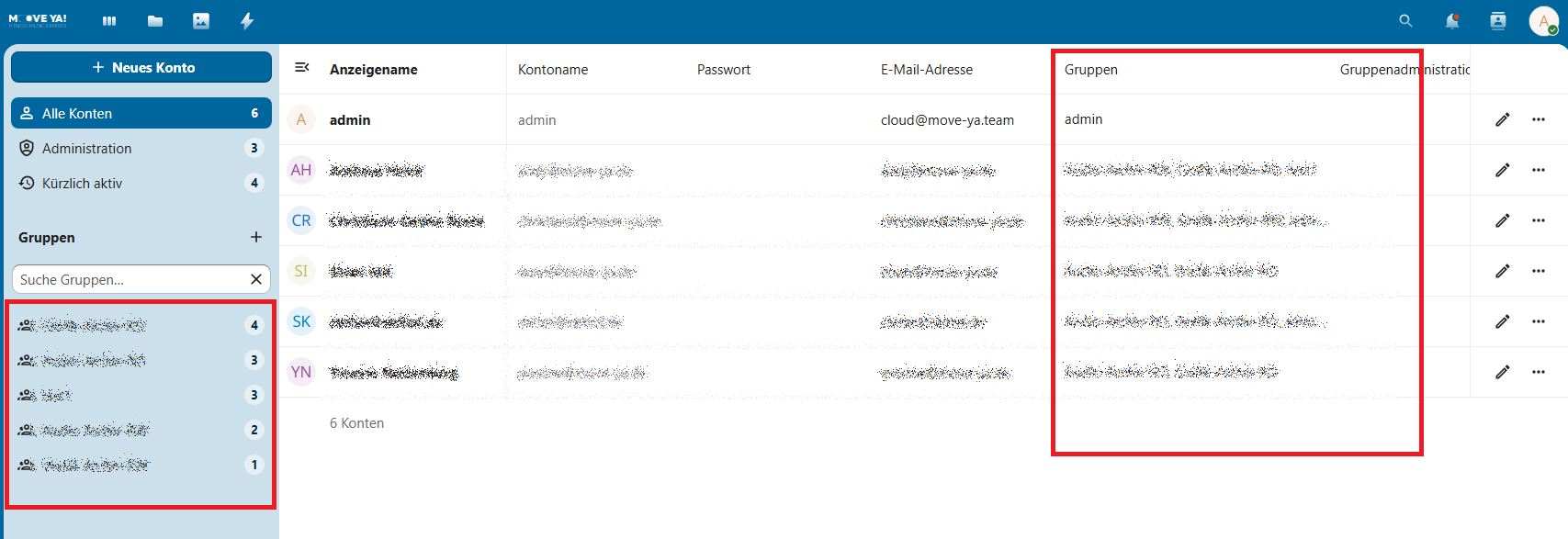Open the Contacts menu icon
This screenshot has height=539, width=1568.
[x=1498, y=21]
